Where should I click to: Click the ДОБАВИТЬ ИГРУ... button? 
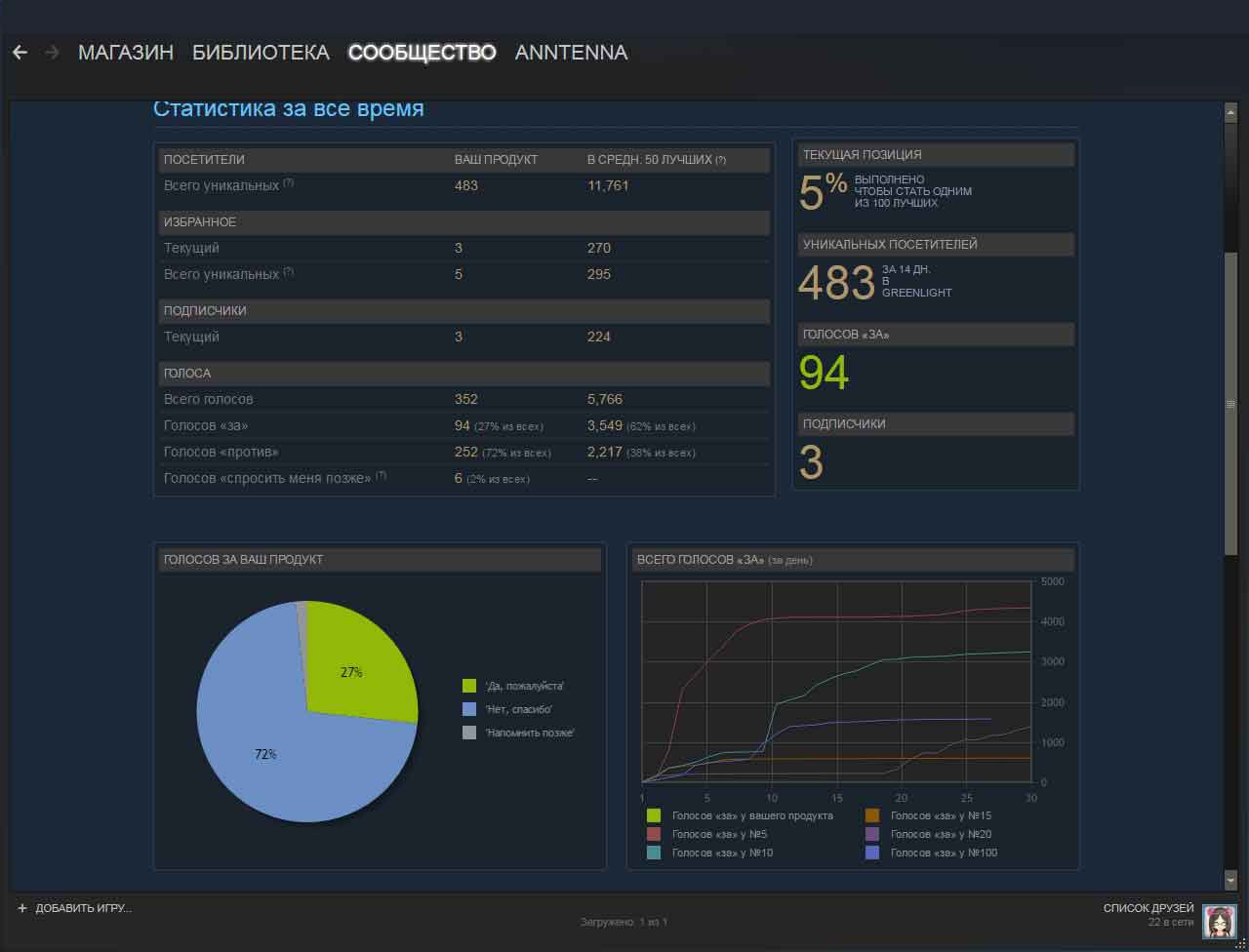[83, 908]
